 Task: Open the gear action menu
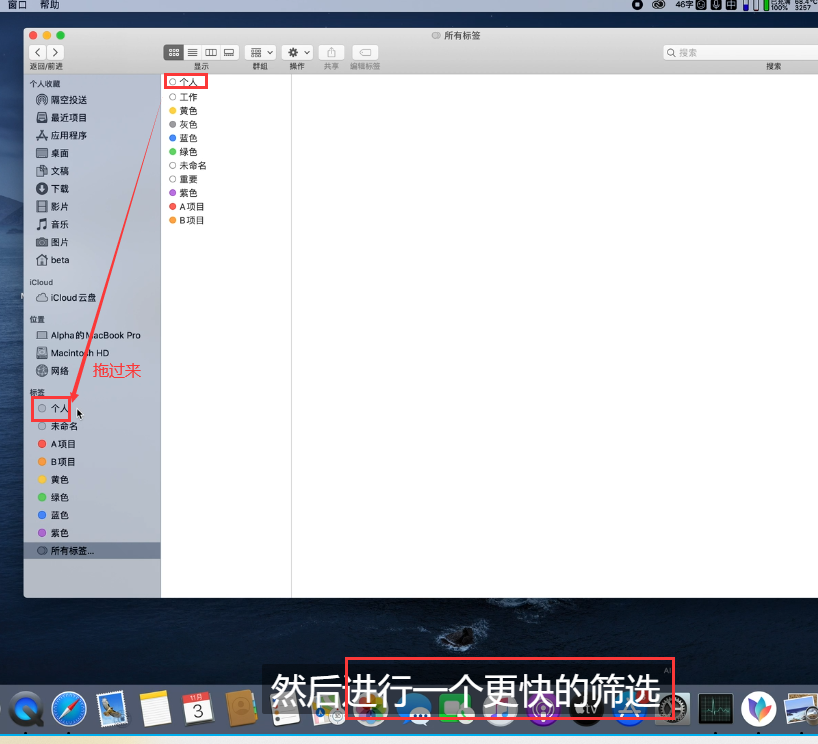(x=297, y=52)
